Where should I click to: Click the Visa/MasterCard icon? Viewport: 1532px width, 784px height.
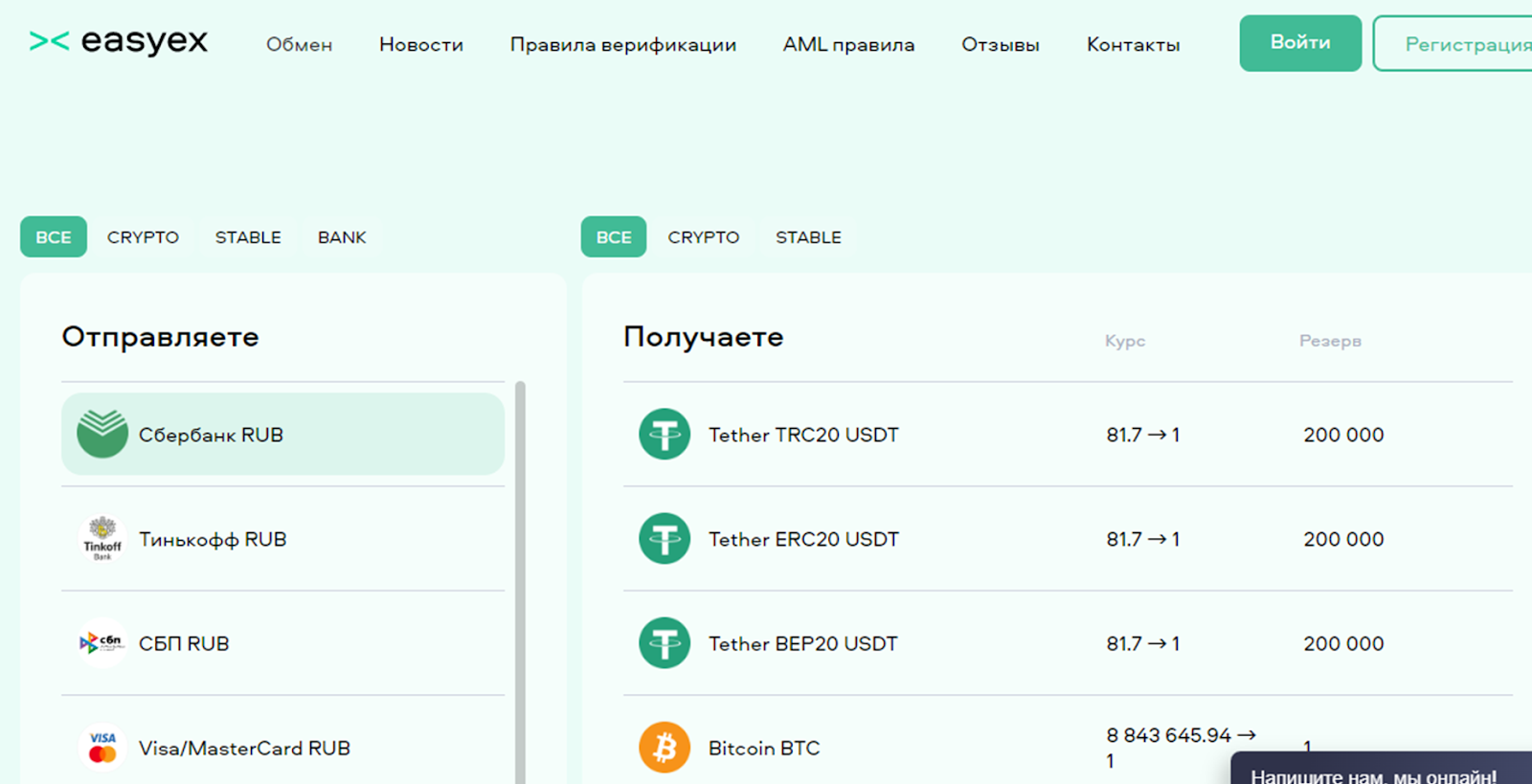[x=102, y=748]
